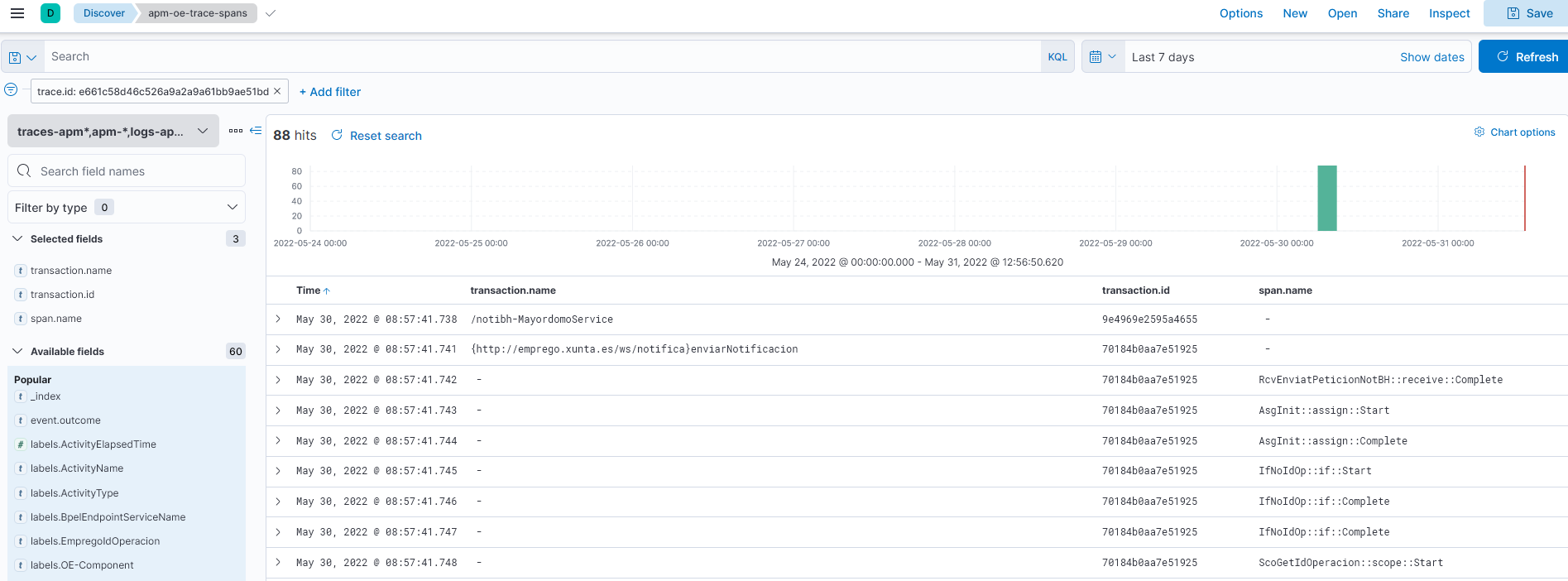This screenshot has height=581, width=1568.
Task: Click the main Search query bar
Action: click(542, 57)
